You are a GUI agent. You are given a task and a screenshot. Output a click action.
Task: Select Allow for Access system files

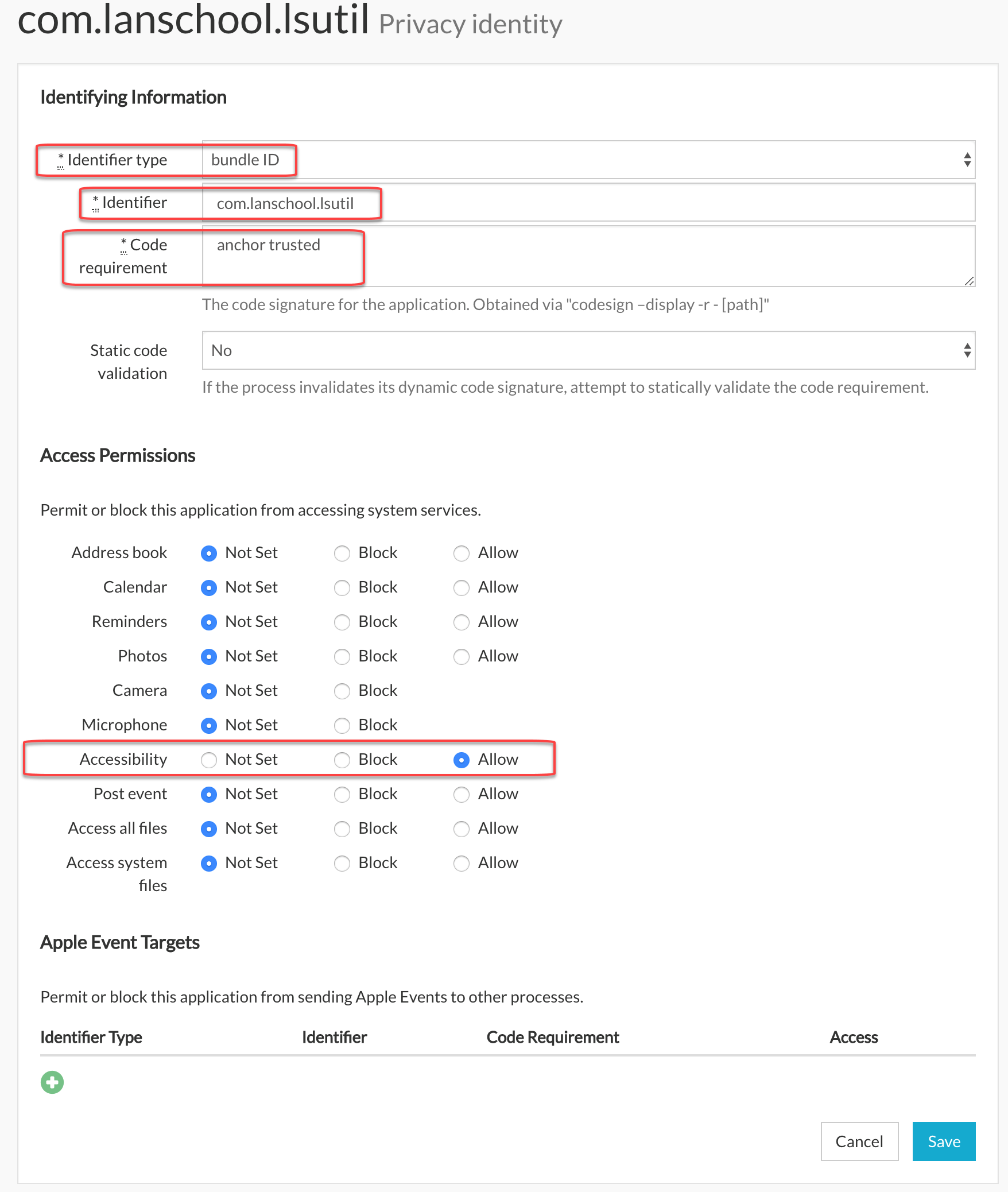click(x=462, y=863)
